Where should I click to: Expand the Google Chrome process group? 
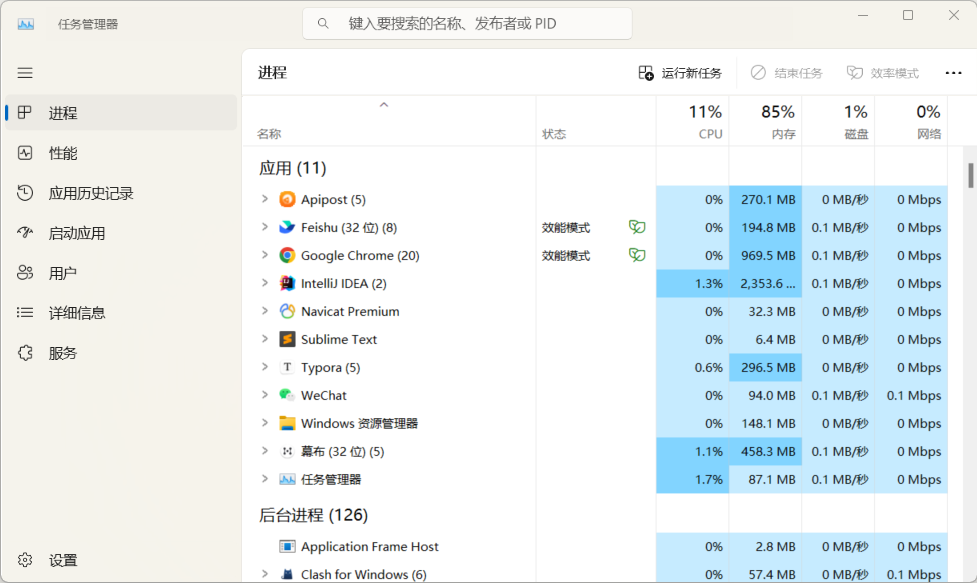click(265, 255)
